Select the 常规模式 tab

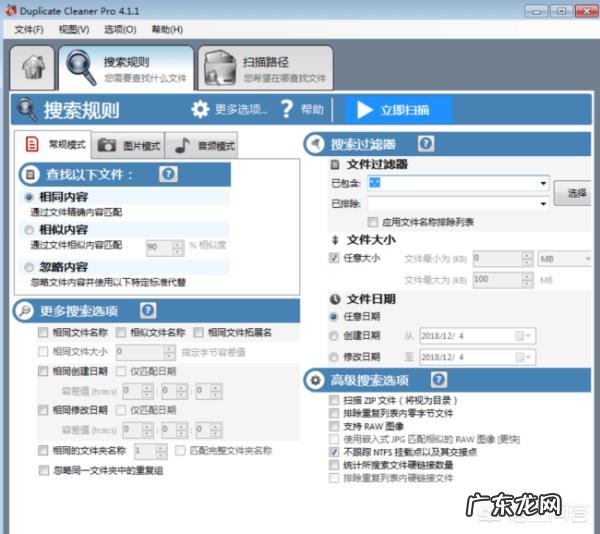pos(53,145)
